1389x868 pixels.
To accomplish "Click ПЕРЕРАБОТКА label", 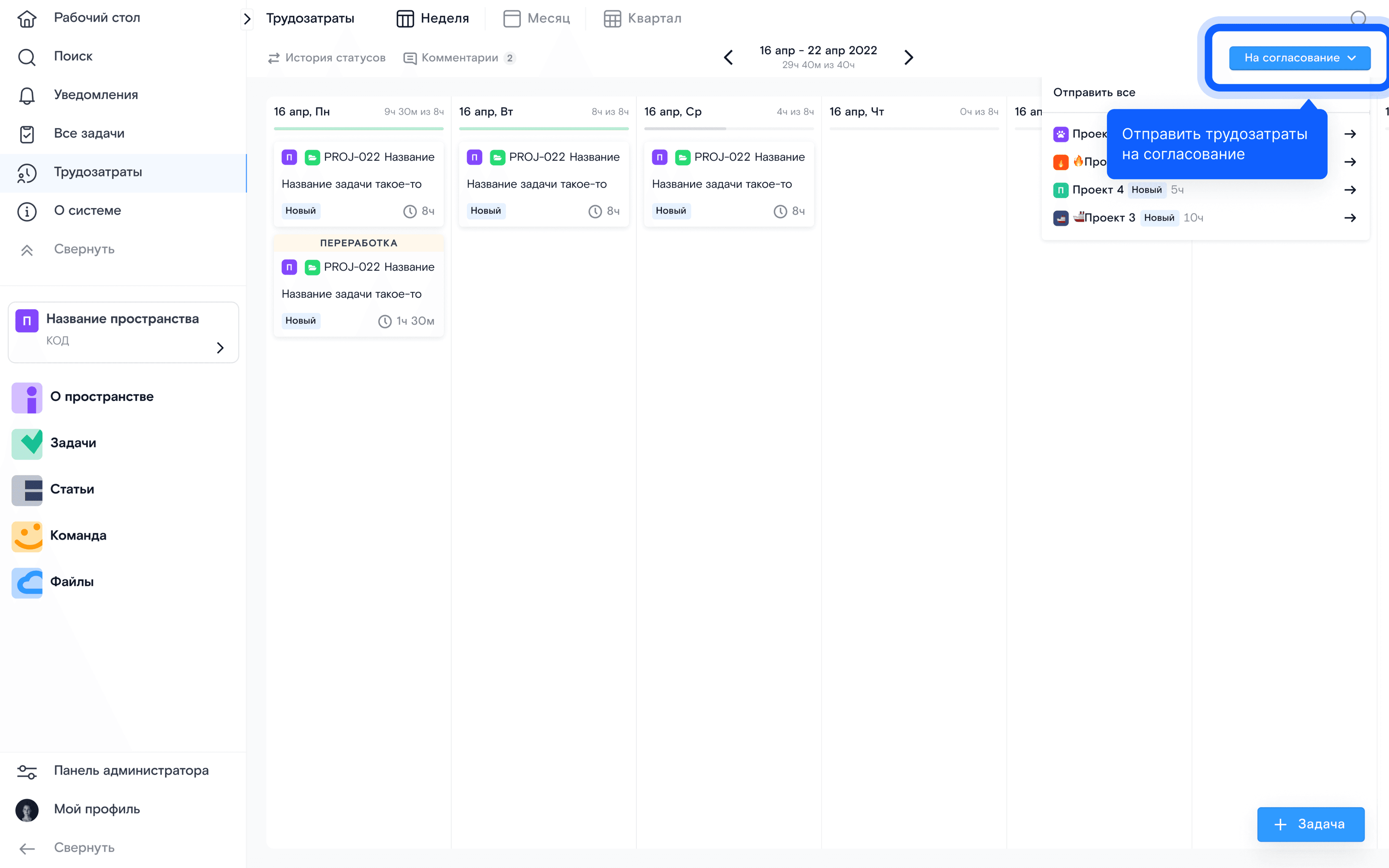I will [x=359, y=243].
